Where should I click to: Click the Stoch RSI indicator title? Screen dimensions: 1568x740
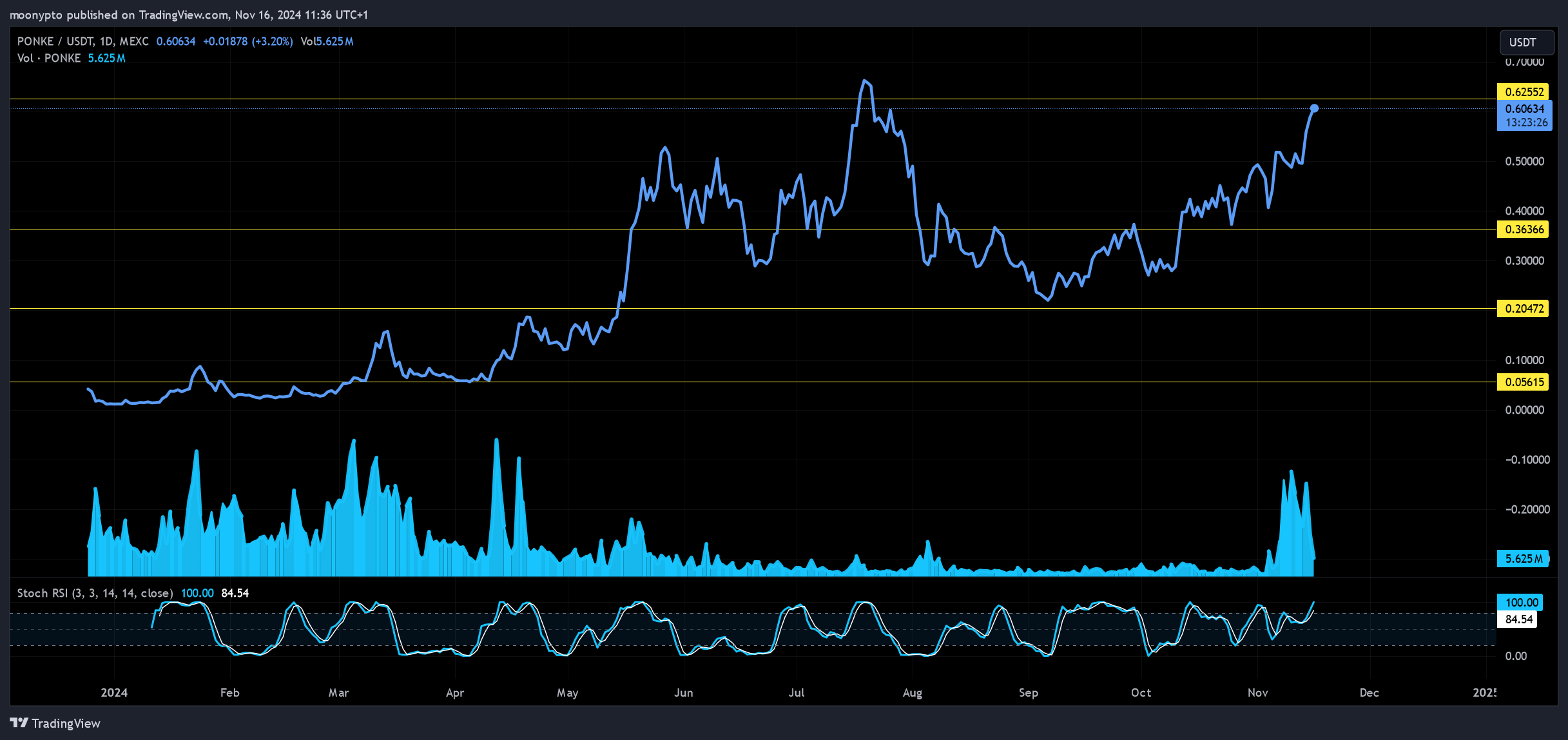click(95, 593)
